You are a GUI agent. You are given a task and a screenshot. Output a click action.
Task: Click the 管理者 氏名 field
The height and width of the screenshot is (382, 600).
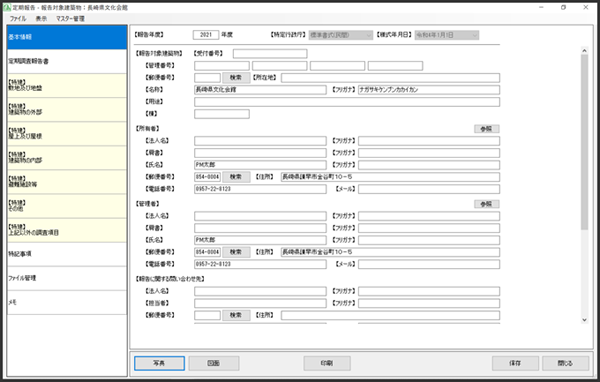coord(260,240)
